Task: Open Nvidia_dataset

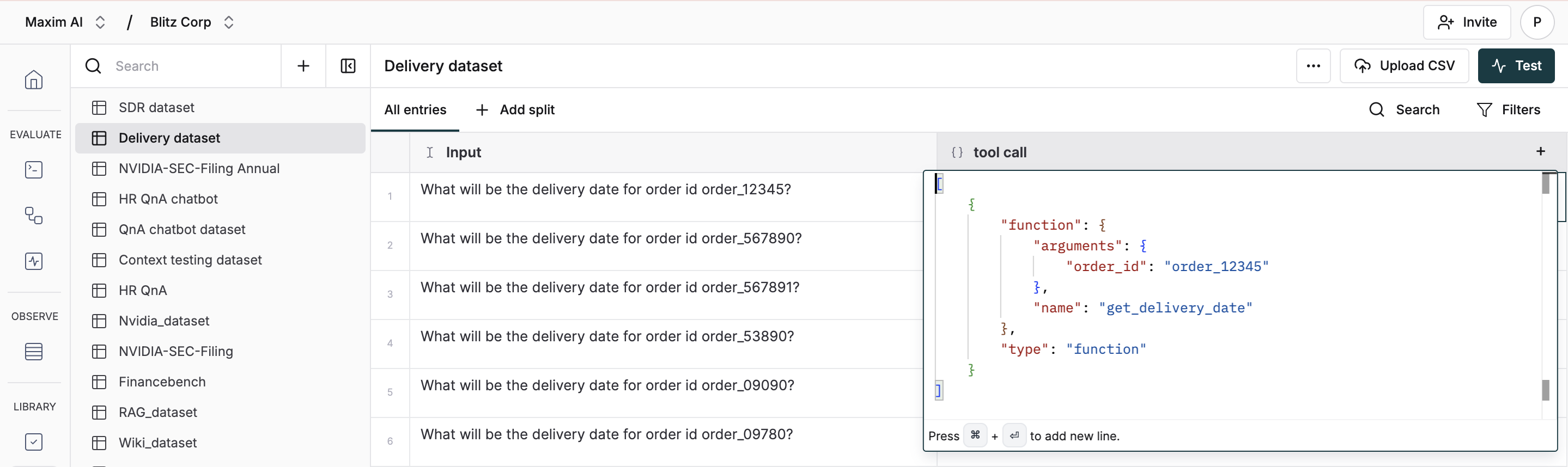Action: pyautogui.click(x=220, y=321)
